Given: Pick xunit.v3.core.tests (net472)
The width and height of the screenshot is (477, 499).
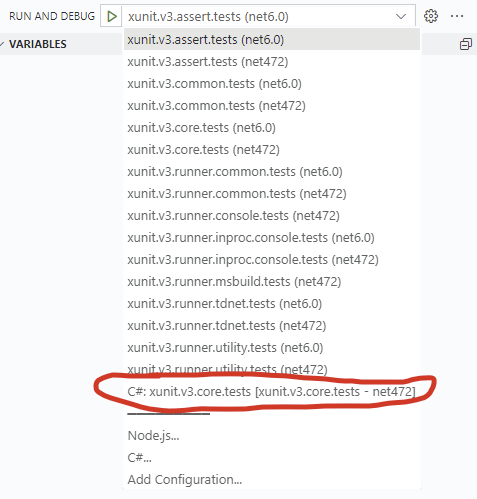Looking at the screenshot, I should click(x=272, y=150).
